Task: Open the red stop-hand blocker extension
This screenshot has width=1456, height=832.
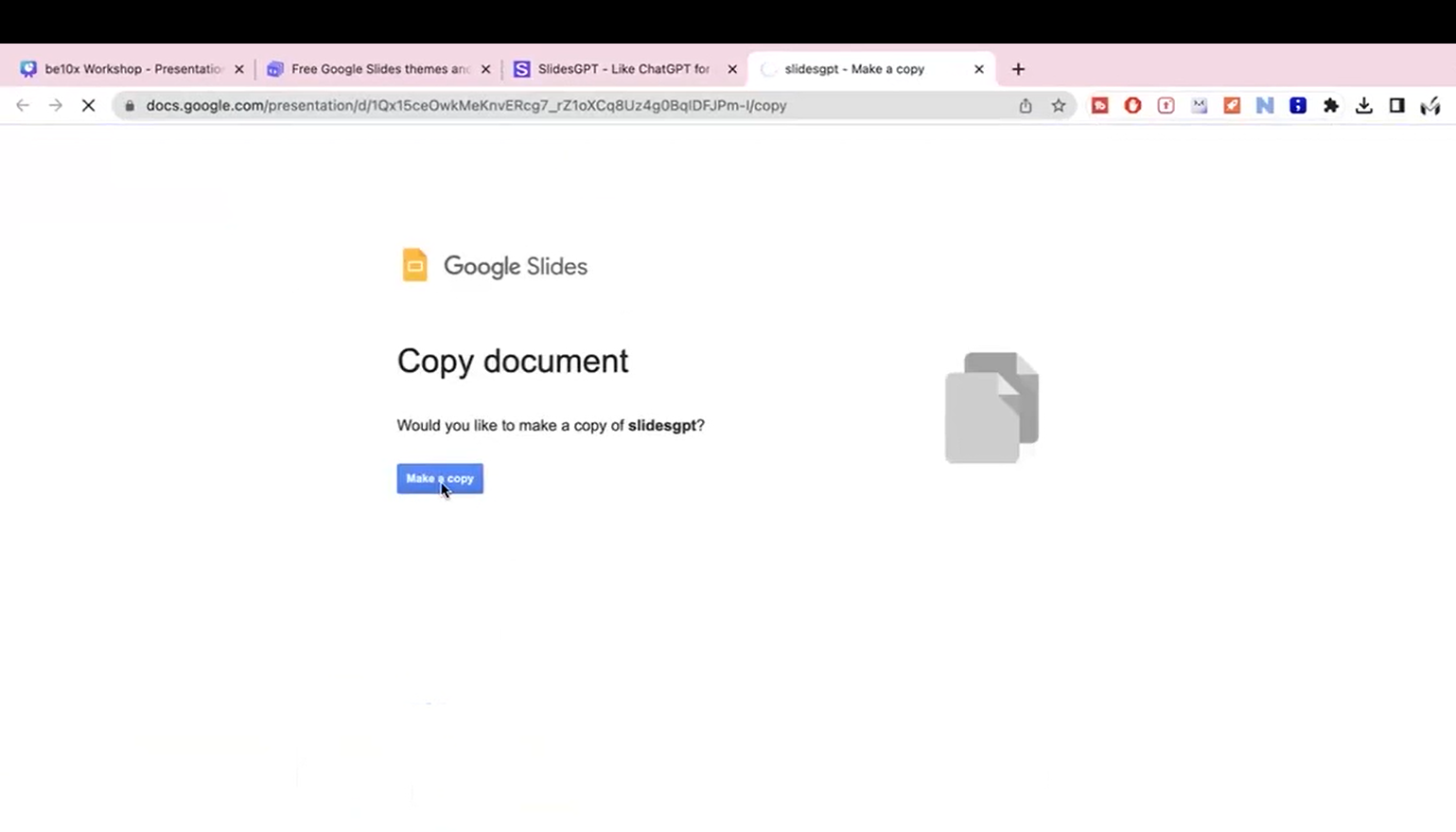Action: [x=1132, y=105]
